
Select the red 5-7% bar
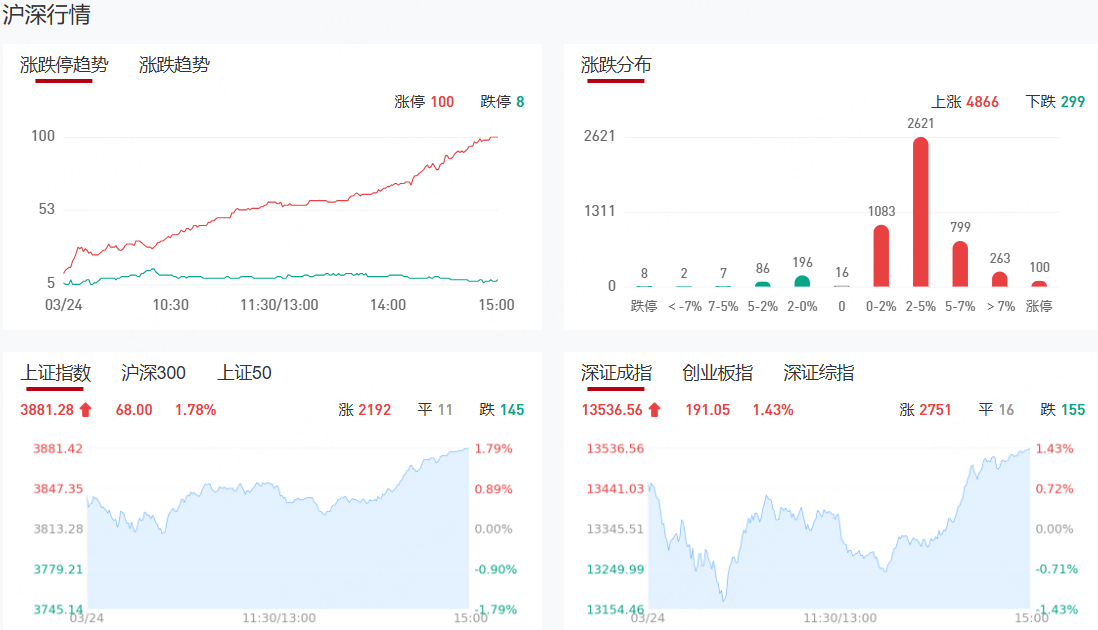pos(960,264)
